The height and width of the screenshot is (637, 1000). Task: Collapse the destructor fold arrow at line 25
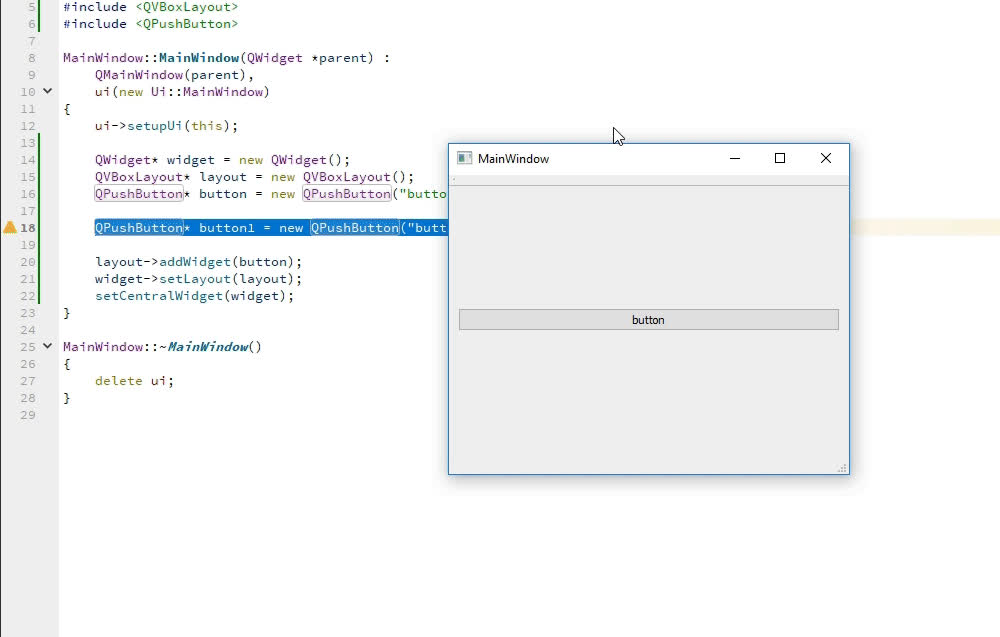[47, 346]
